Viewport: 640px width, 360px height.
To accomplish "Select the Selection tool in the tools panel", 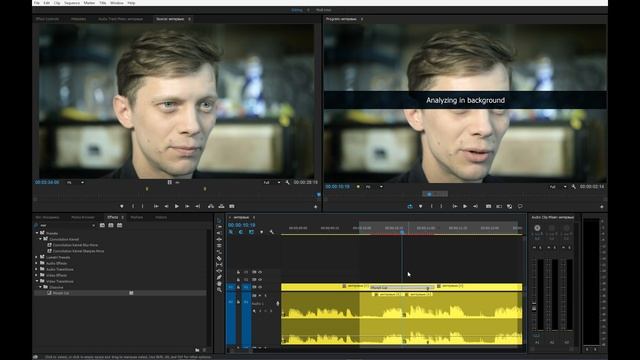I will click(x=219, y=221).
